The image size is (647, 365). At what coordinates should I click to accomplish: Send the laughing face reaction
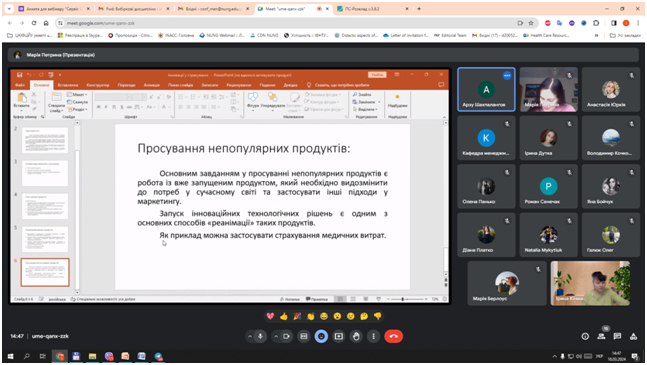point(324,316)
